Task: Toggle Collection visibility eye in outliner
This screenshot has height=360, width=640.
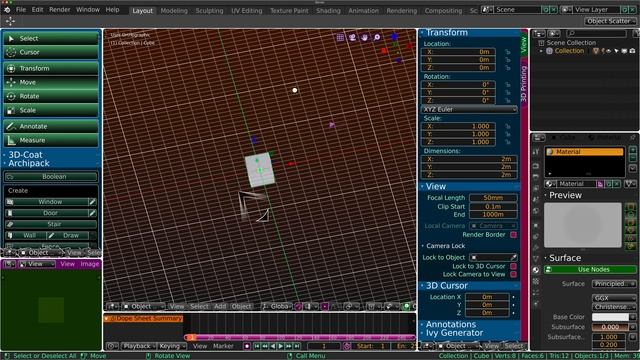Action: tap(609, 51)
